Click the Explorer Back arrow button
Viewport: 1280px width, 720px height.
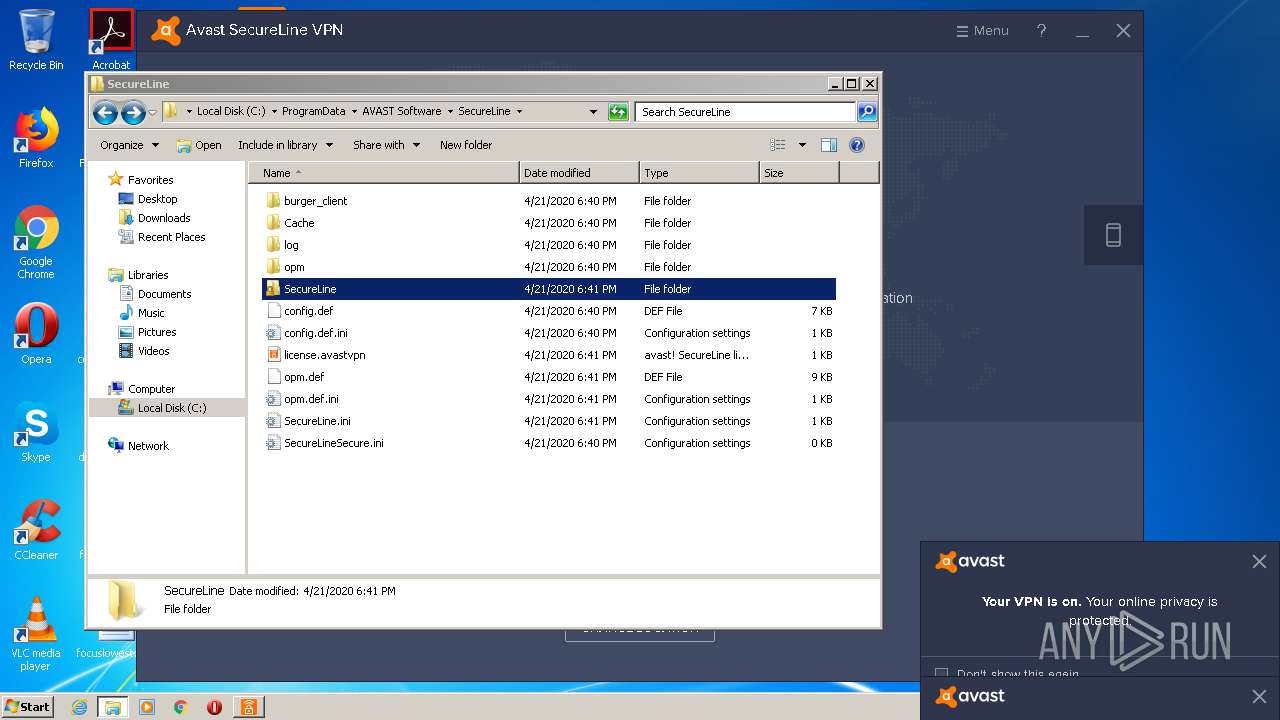(105, 112)
